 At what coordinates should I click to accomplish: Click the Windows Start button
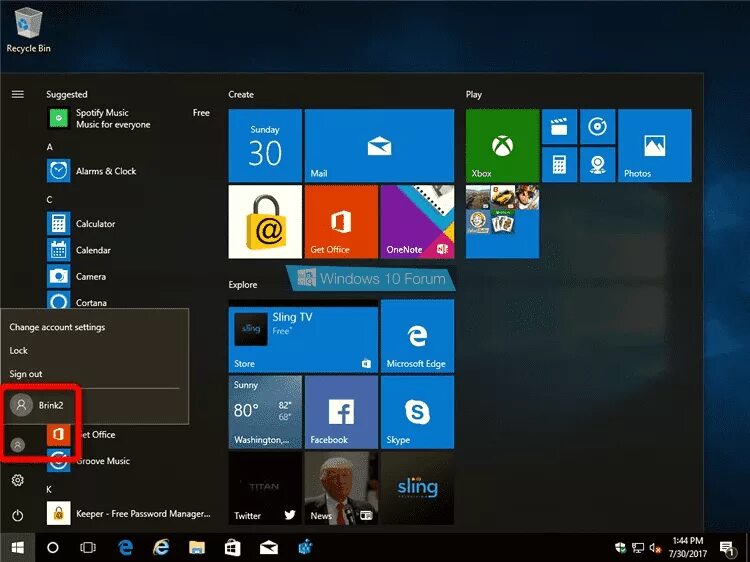18,548
